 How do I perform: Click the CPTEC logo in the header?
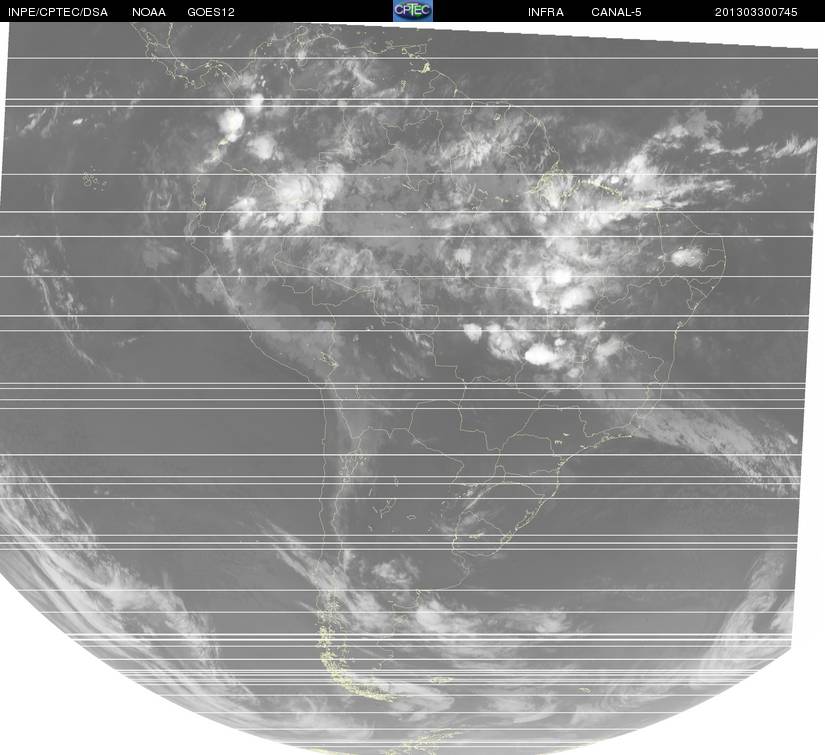pos(412,11)
